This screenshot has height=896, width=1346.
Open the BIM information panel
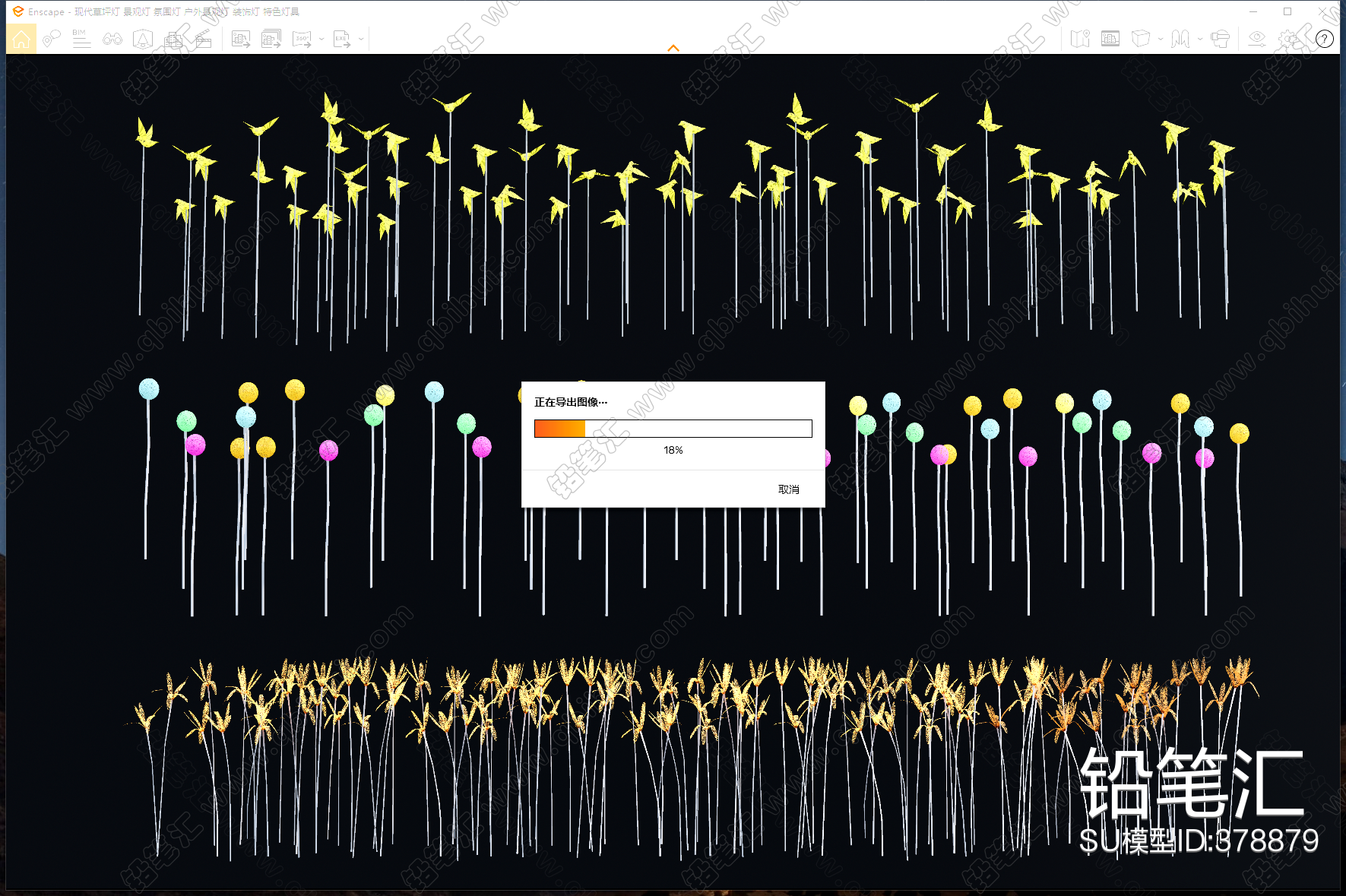81,39
